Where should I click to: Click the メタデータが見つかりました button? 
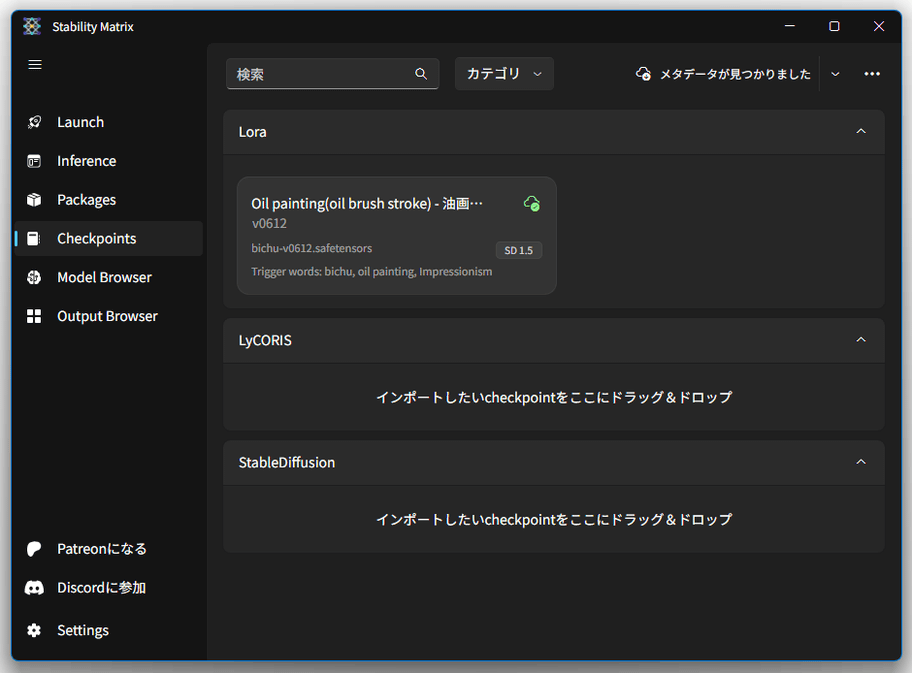[724, 74]
